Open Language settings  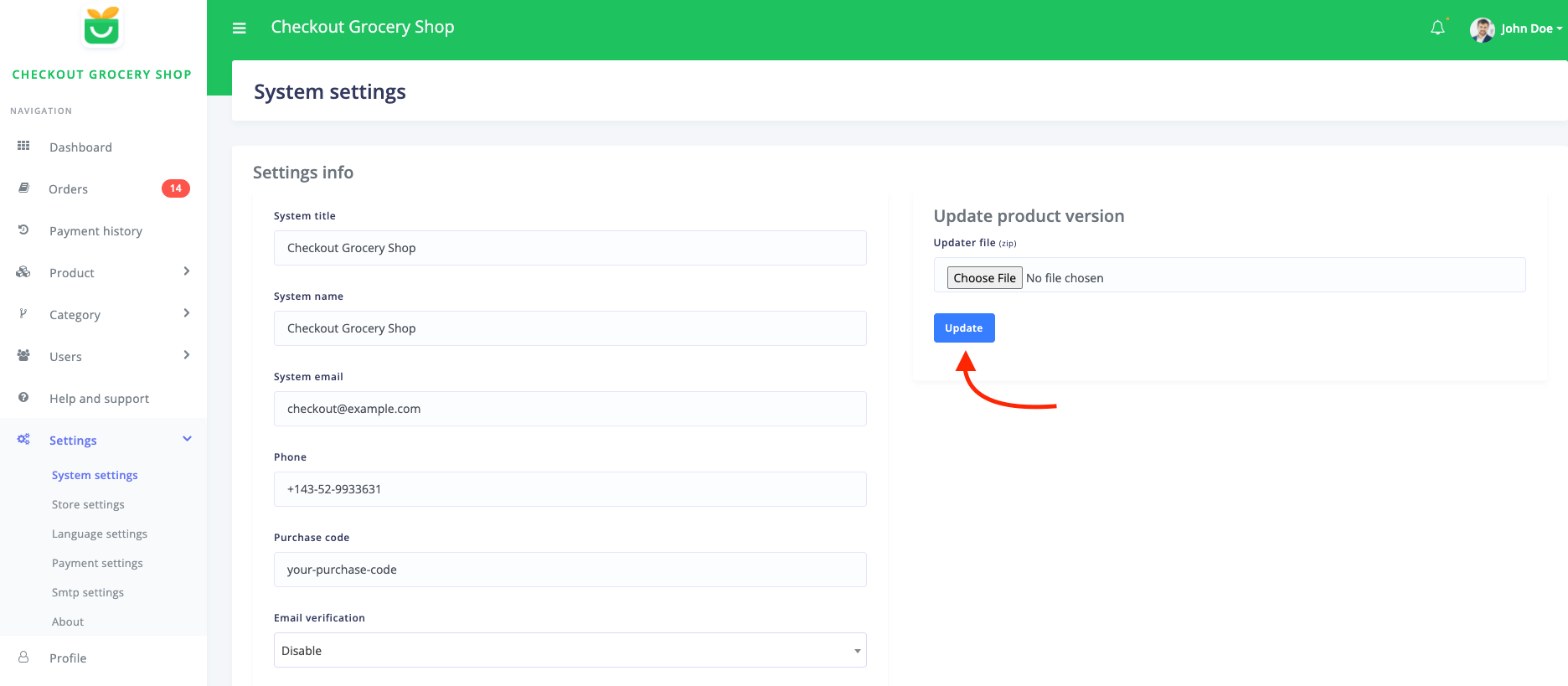coord(100,534)
